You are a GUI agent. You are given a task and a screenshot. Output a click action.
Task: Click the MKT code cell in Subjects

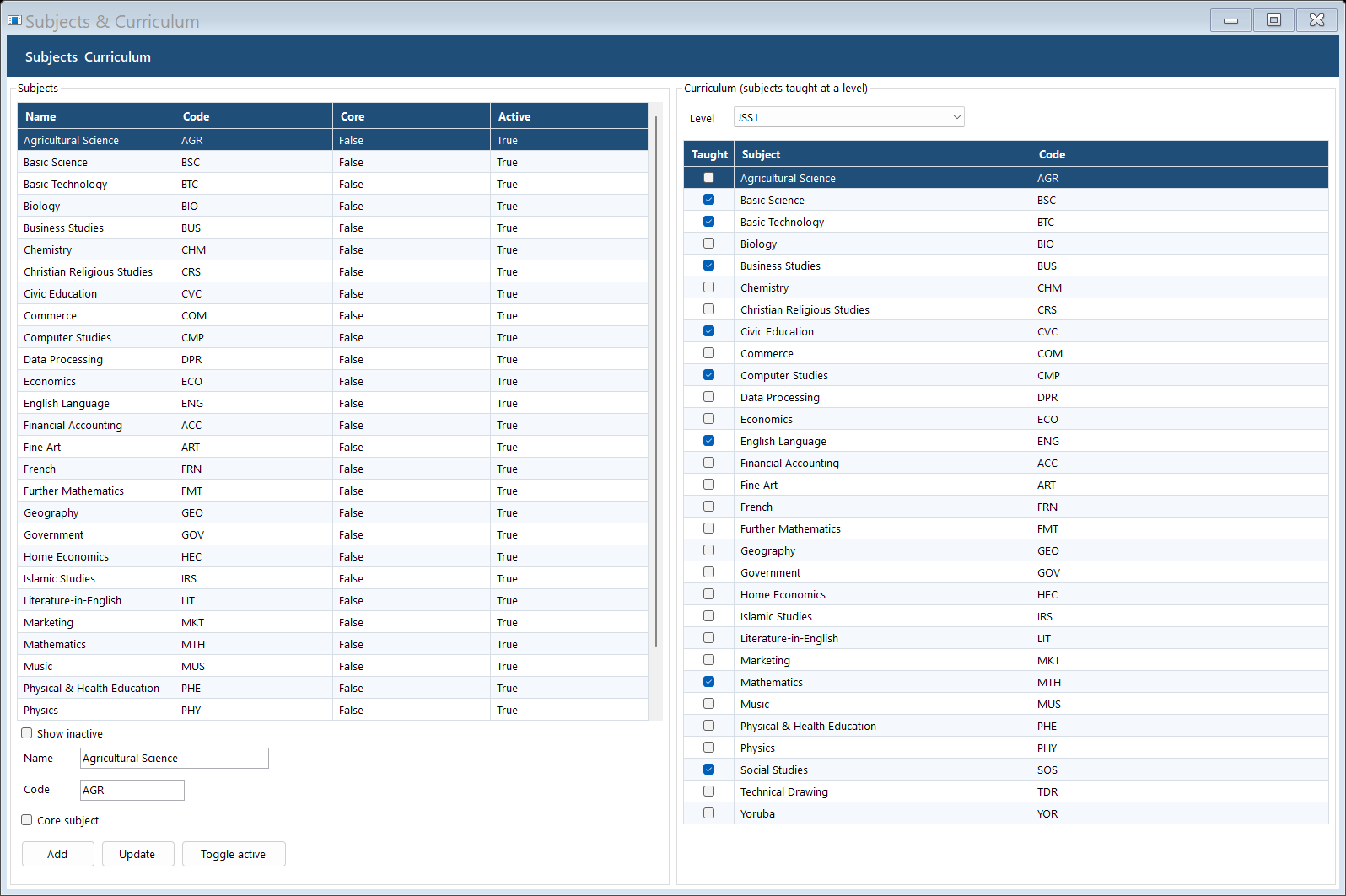coord(254,622)
